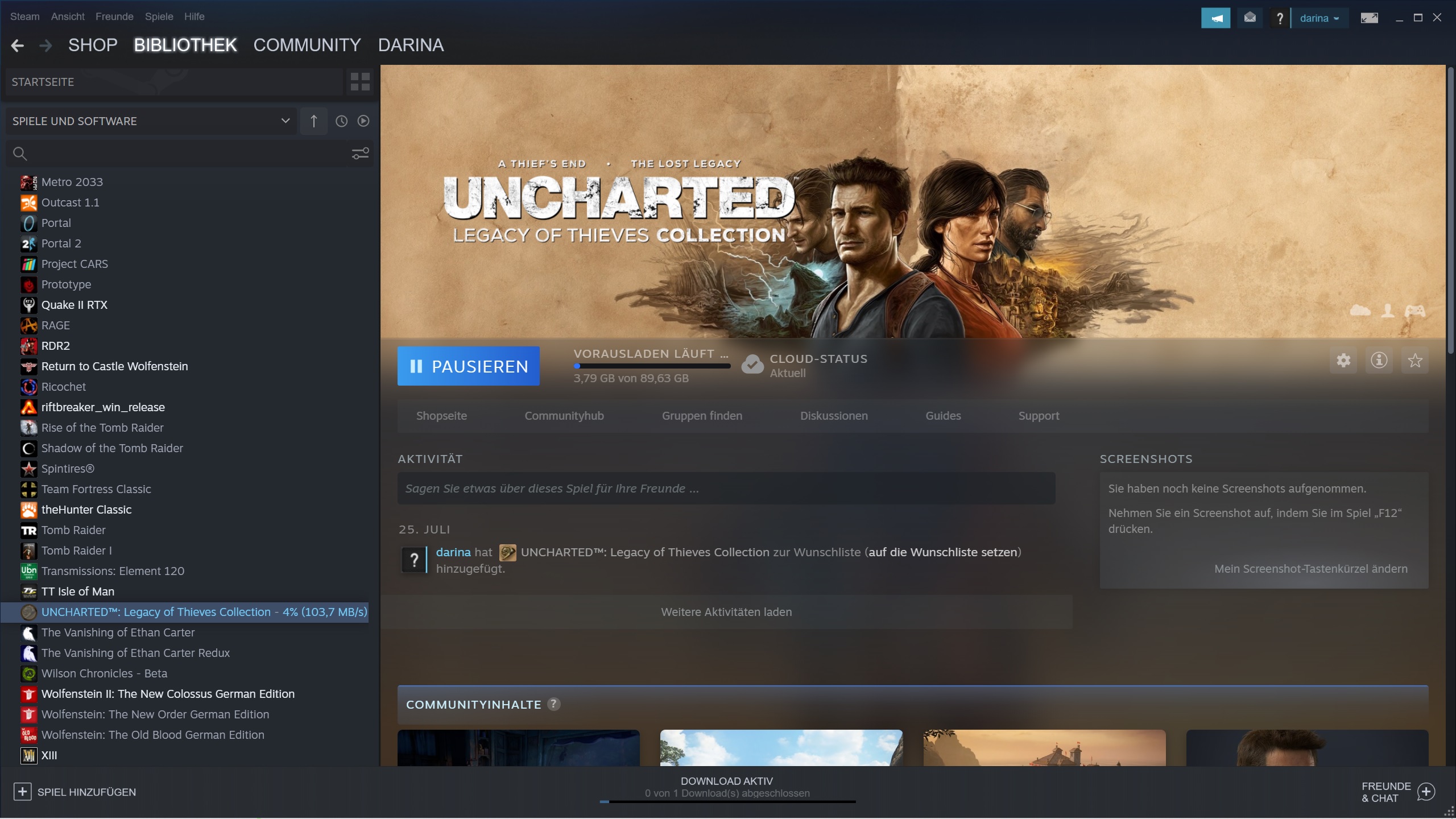Click the grid collection view icon
The height and width of the screenshot is (819, 1456).
click(359, 81)
